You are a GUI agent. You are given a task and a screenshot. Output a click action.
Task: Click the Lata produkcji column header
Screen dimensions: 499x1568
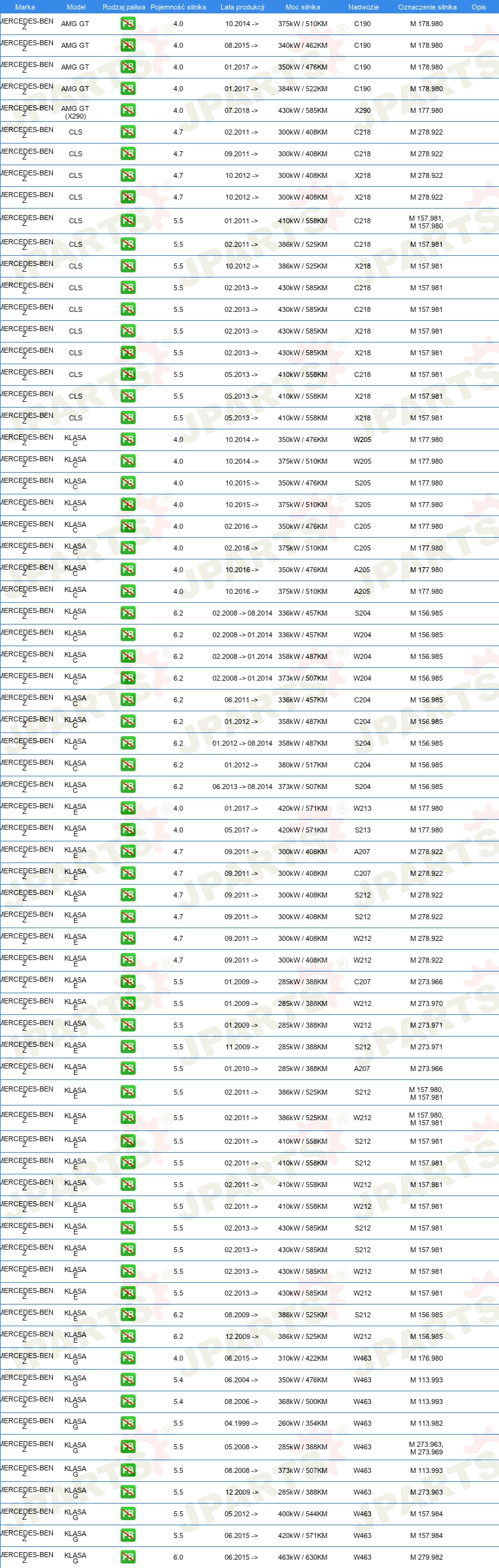[x=242, y=7]
